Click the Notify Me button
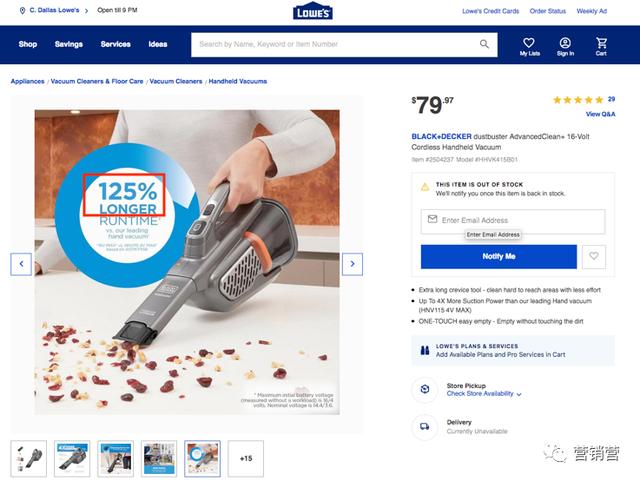This screenshot has height=481, width=640. [499, 256]
